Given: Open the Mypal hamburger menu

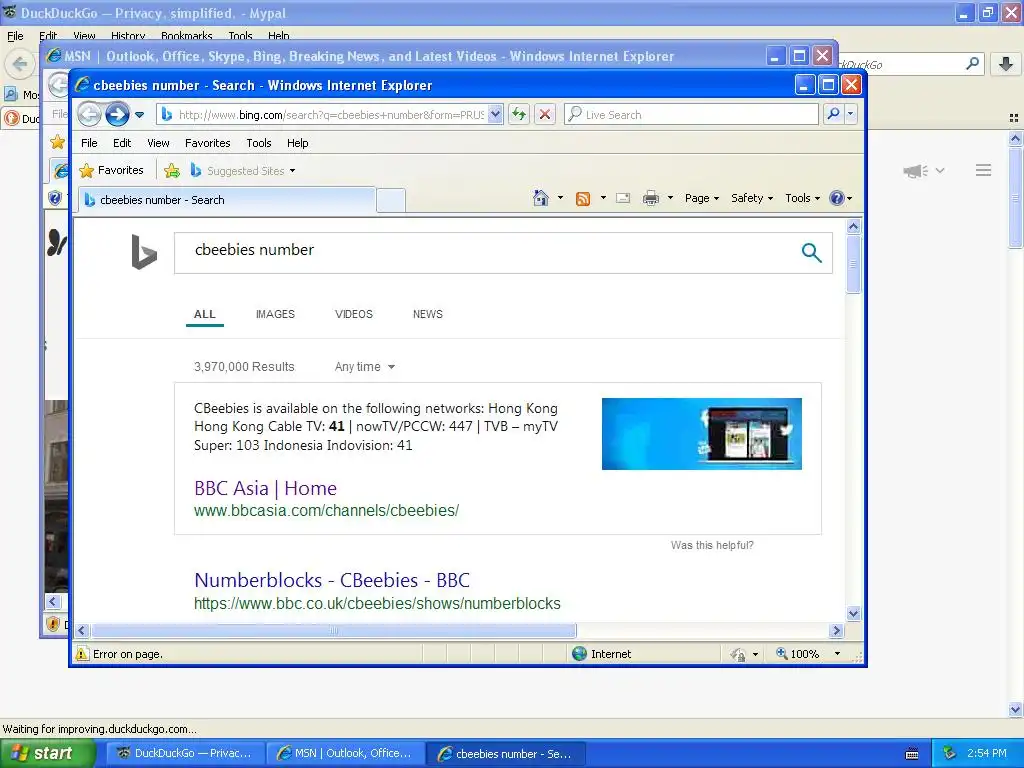Looking at the screenshot, I should click(x=984, y=170).
